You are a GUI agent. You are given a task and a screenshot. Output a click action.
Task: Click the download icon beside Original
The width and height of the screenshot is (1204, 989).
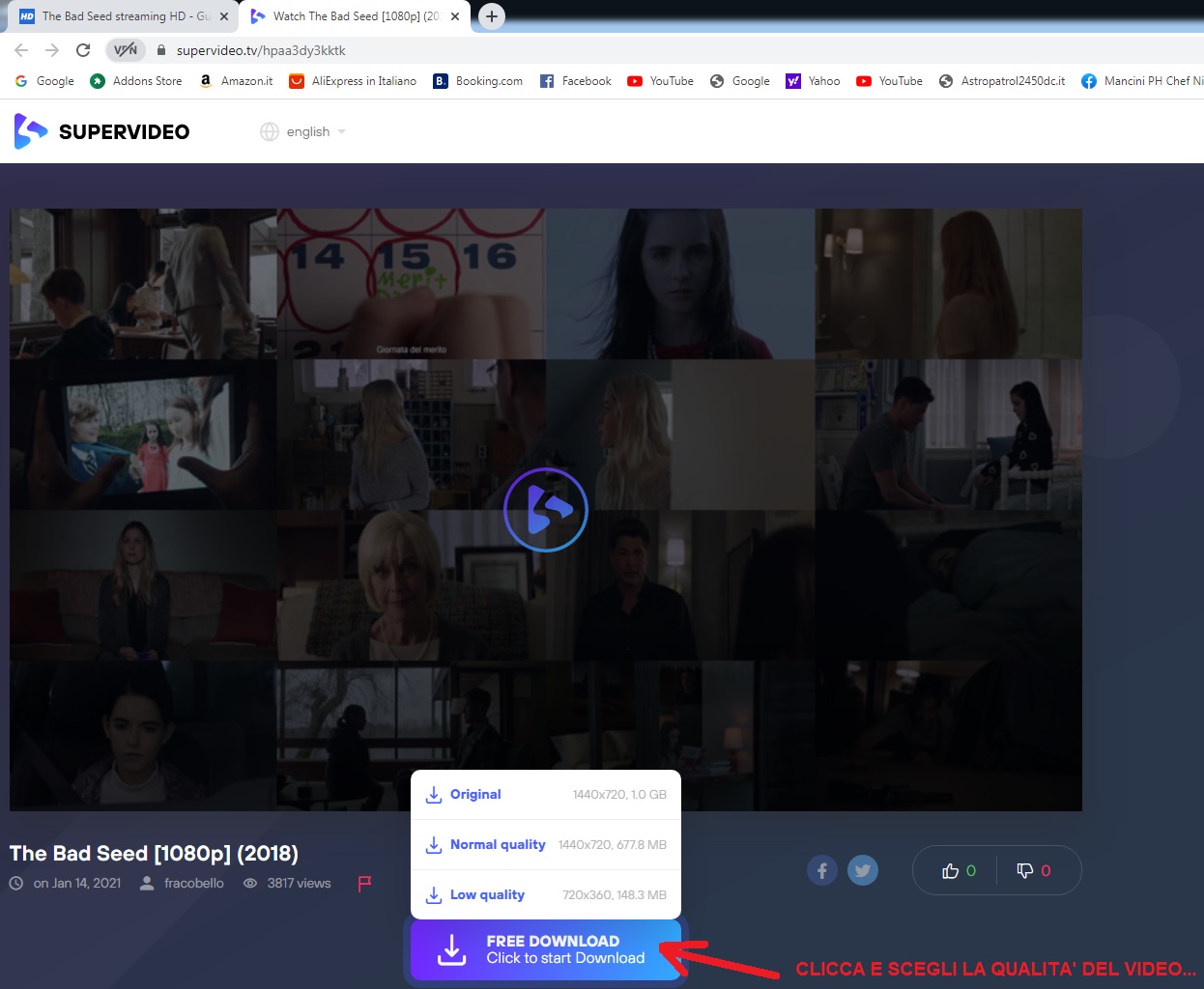434,795
